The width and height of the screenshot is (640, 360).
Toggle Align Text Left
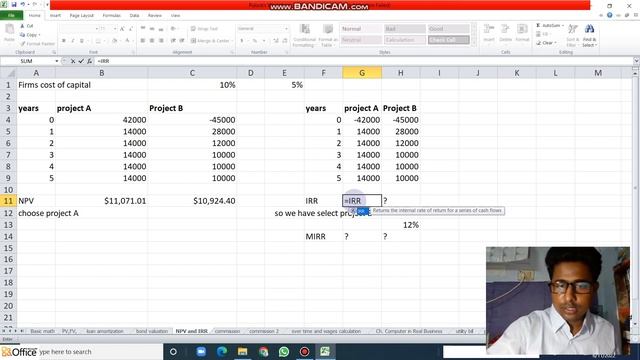(x=143, y=41)
